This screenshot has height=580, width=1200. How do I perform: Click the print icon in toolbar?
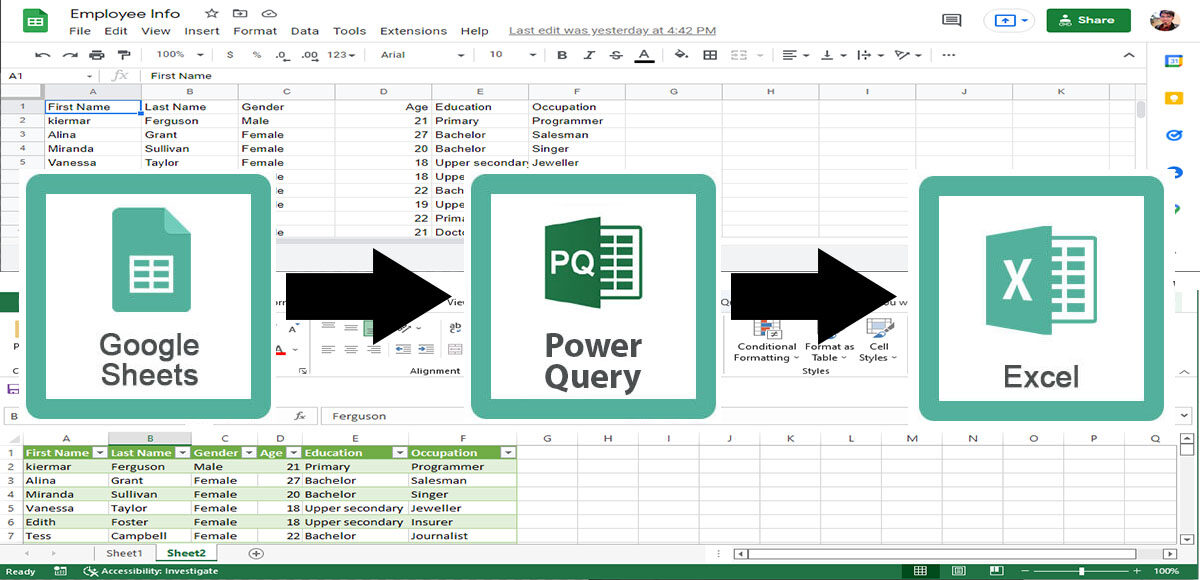pos(96,55)
